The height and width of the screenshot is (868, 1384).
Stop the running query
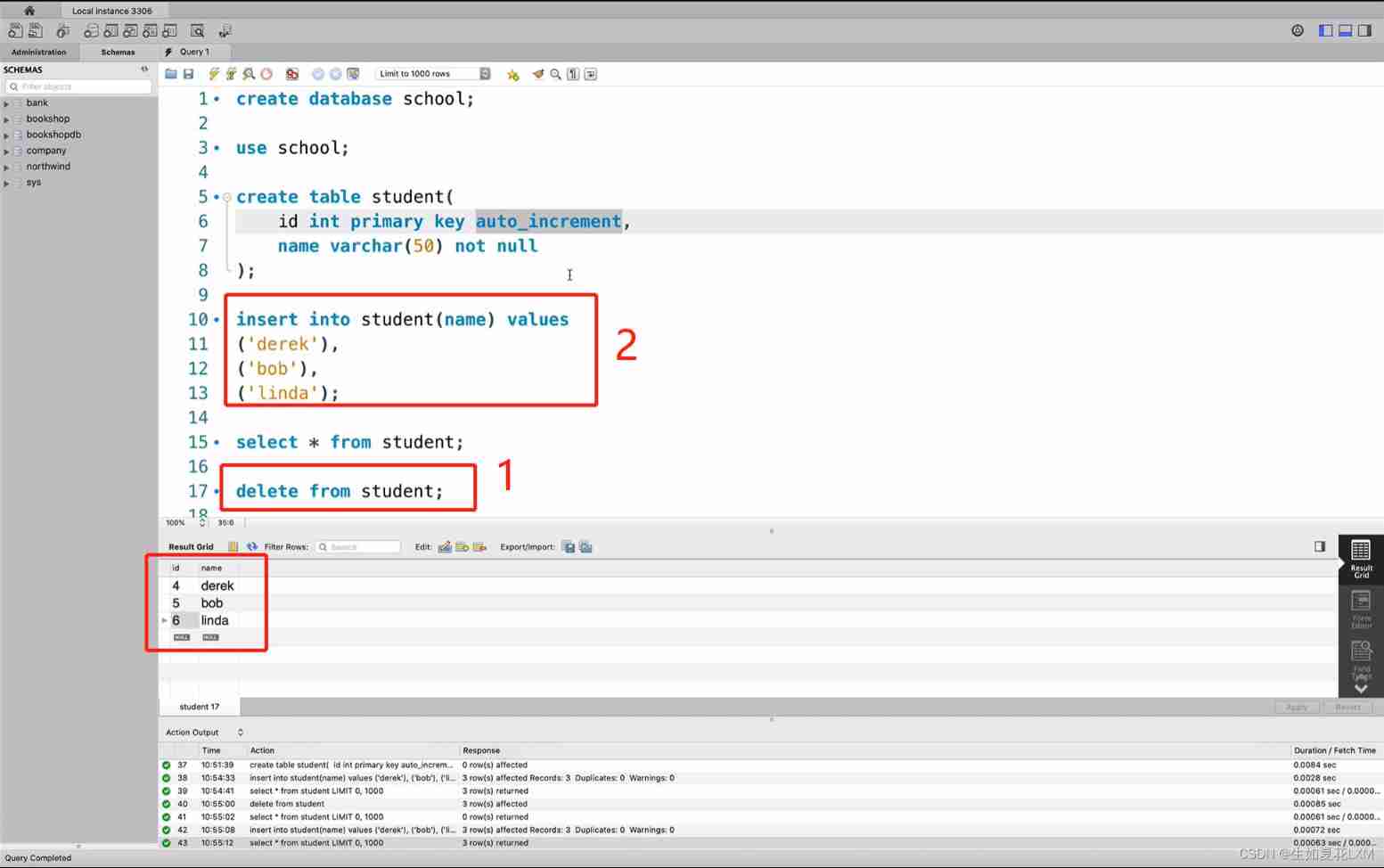266,74
